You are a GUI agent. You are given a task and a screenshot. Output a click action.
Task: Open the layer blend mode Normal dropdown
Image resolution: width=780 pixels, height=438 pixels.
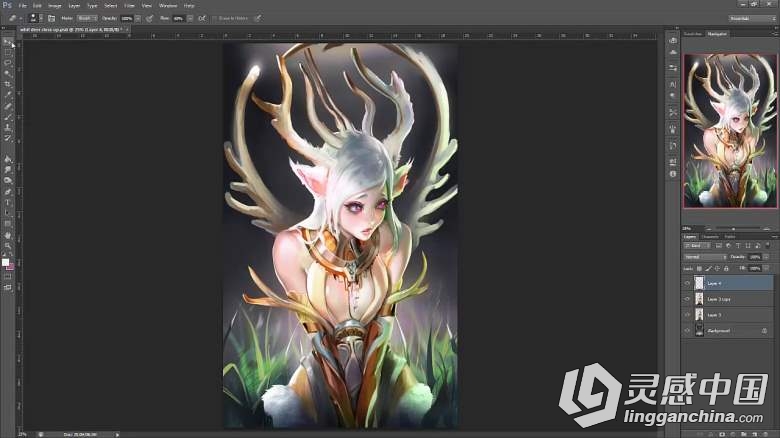(705, 257)
